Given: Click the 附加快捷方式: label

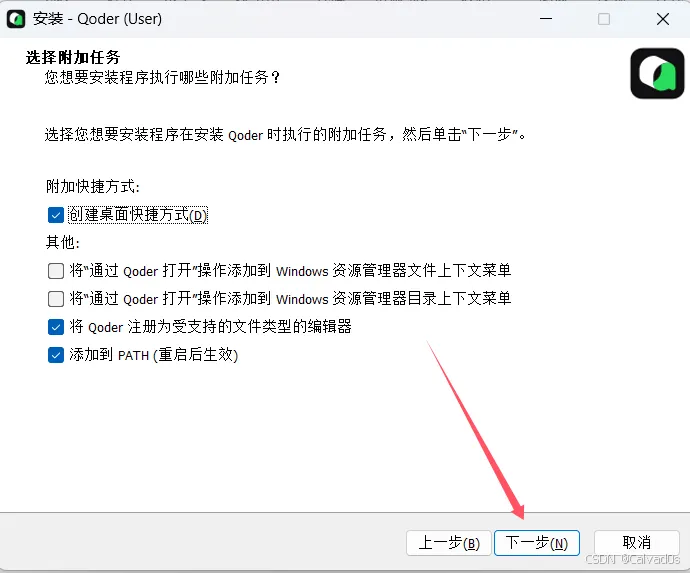Looking at the screenshot, I should click(93, 187).
